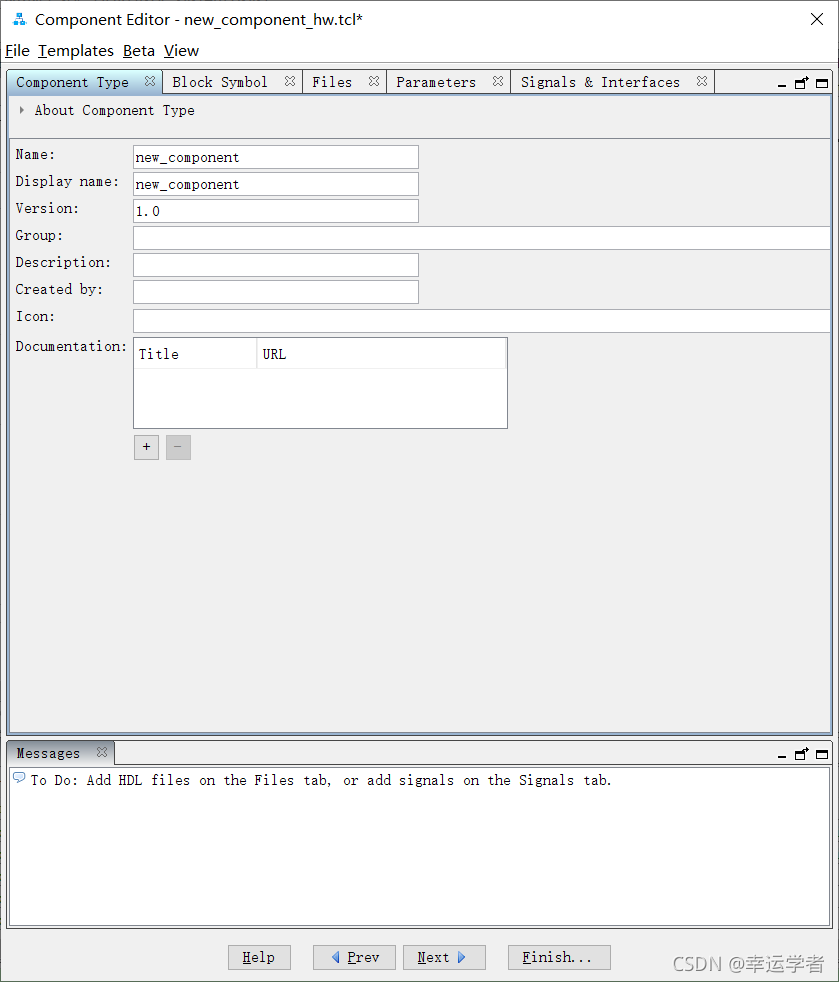
Task: Focus the Display name input field
Action: tap(276, 184)
